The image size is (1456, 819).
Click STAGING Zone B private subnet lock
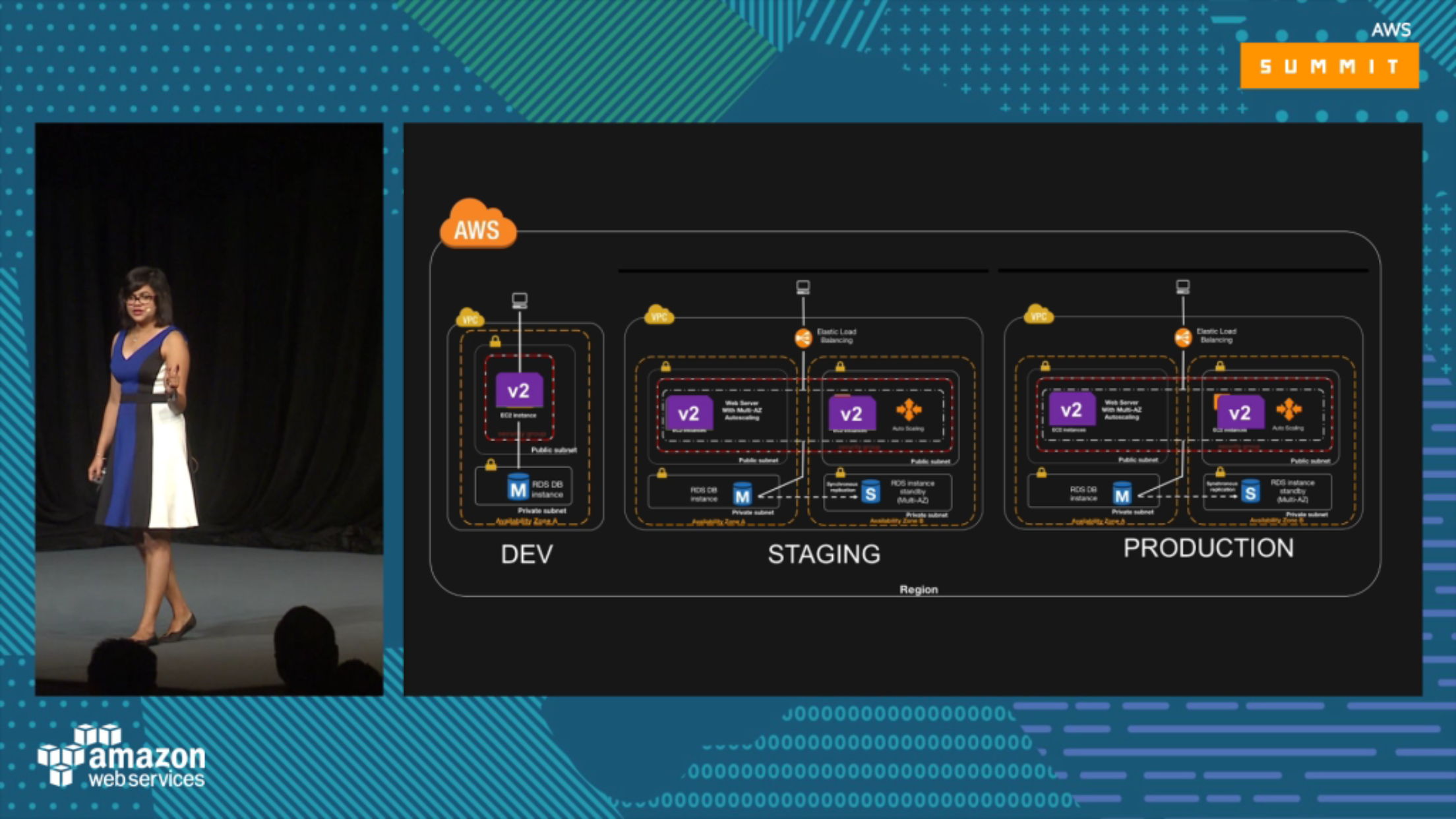(x=840, y=472)
